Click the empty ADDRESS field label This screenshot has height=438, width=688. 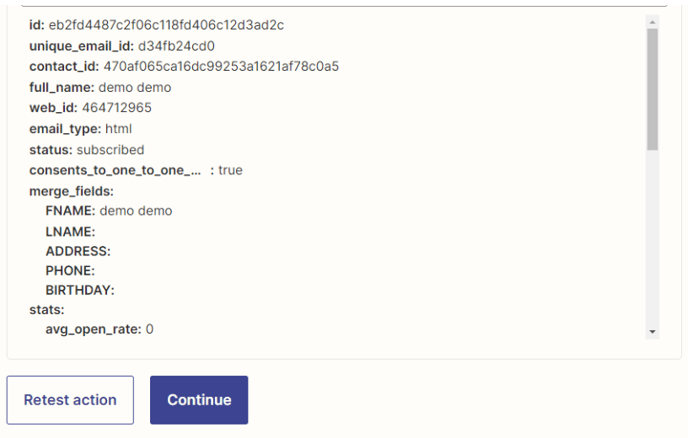point(78,251)
